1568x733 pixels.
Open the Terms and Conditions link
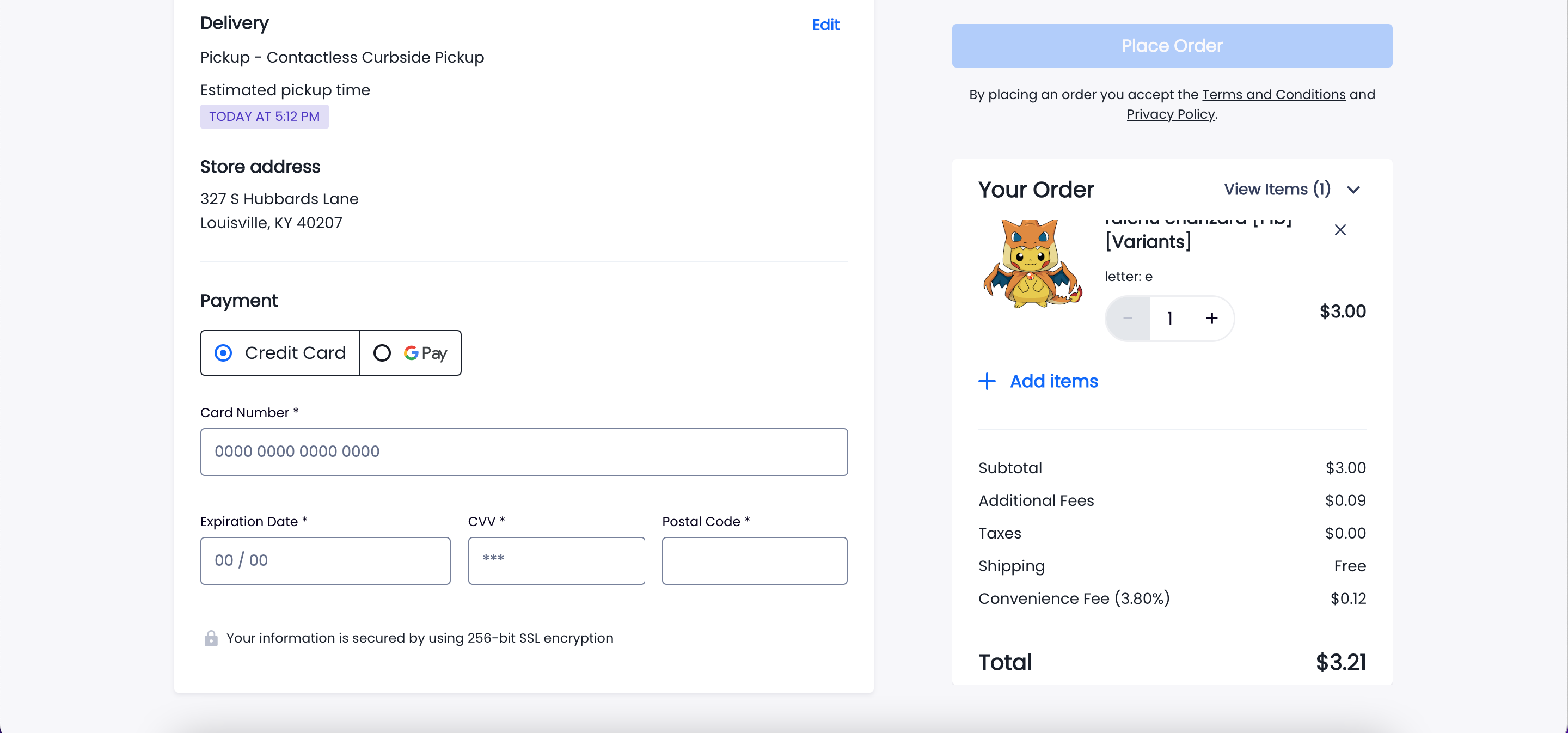point(1273,94)
